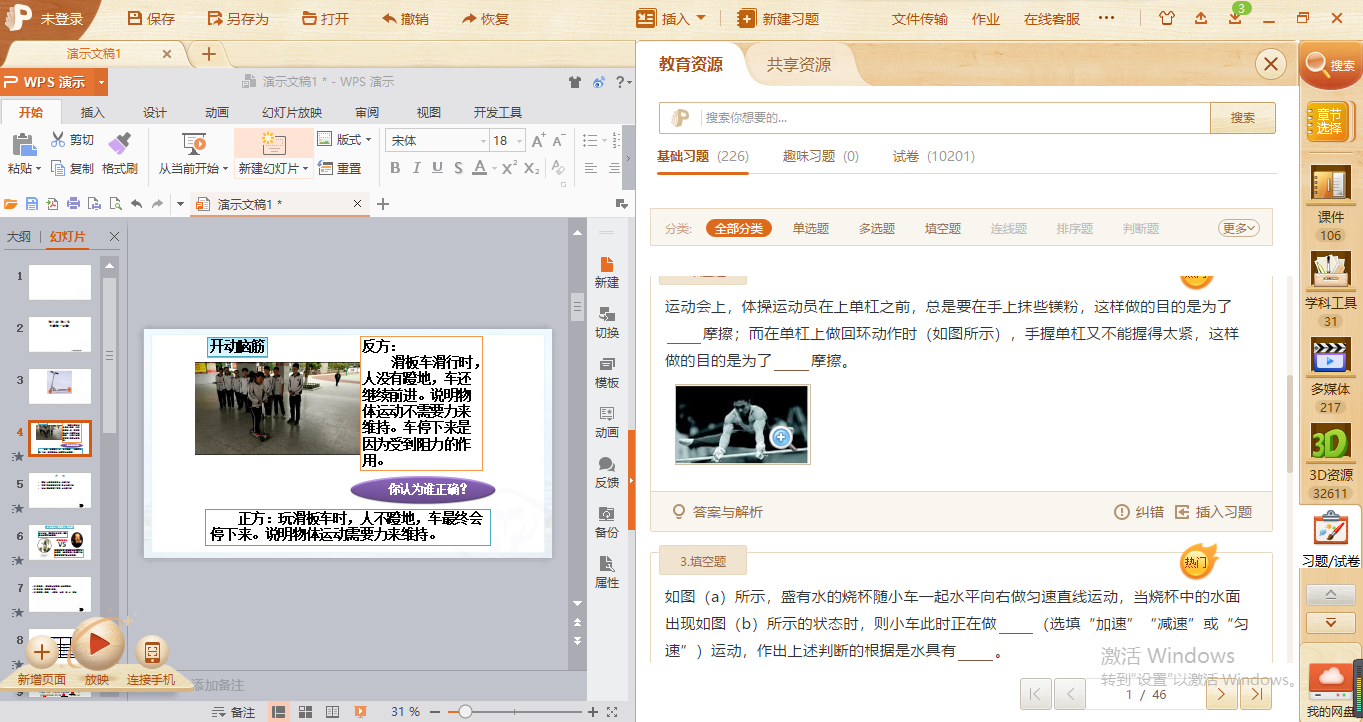Image resolution: width=1363 pixels, height=722 pixels.
Task: Click the 复制 copy icon
Action: tap(58, 168)
